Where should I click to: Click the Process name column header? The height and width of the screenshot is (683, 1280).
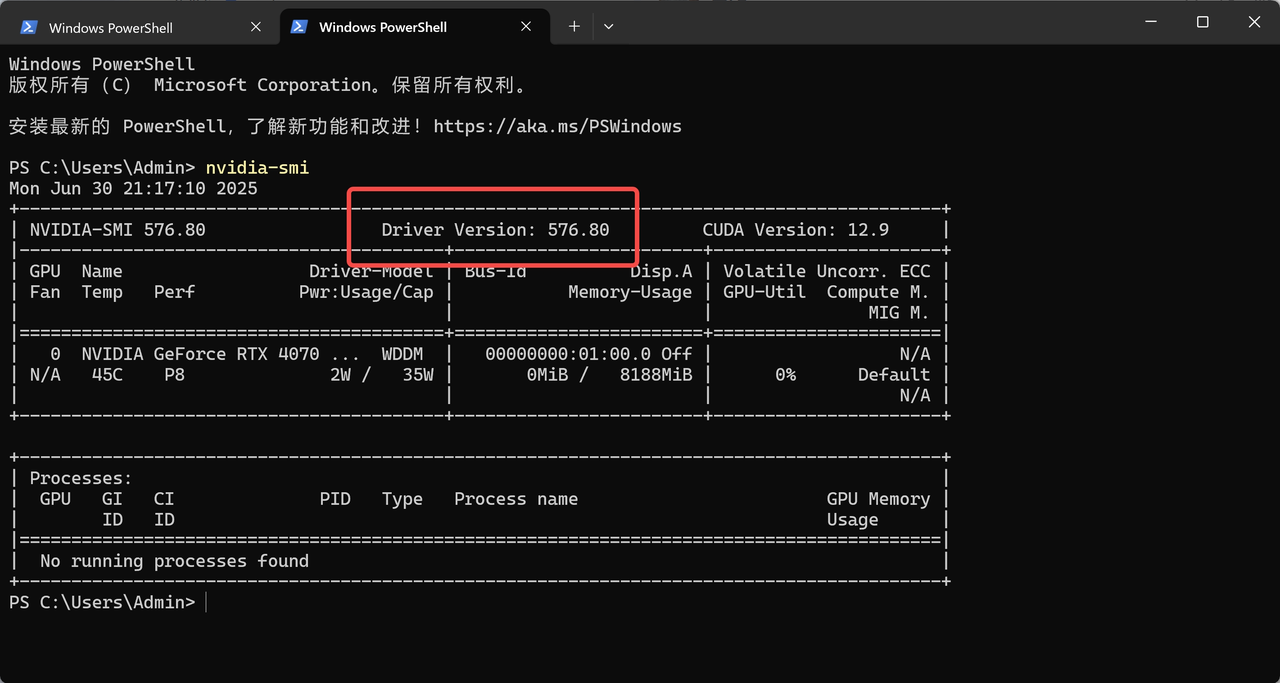[x=516, y=499]
